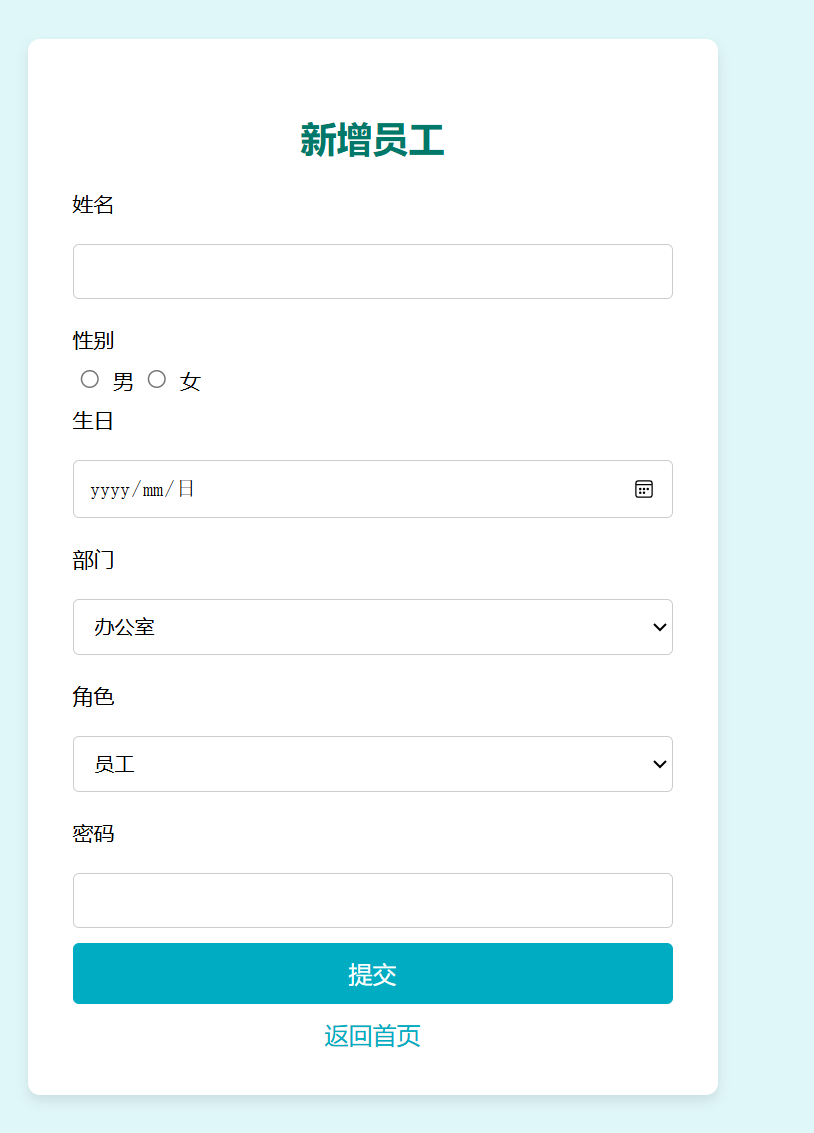This screenshot has height=1133, width=814.
Task: Open the 部门 dropdown showing 办公室
Action: 372,627
